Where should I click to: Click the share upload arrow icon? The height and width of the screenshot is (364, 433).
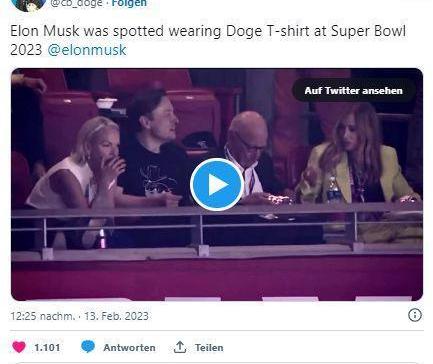(180, 347)
